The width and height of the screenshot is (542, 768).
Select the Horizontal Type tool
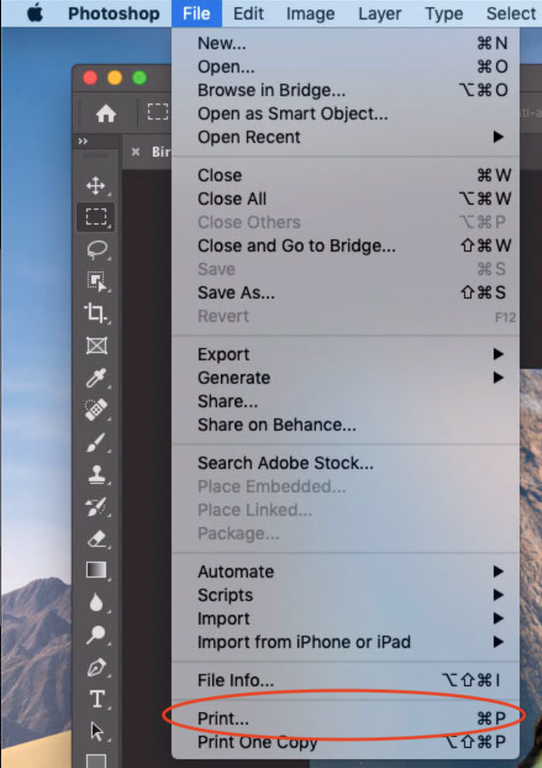(97, 699)
